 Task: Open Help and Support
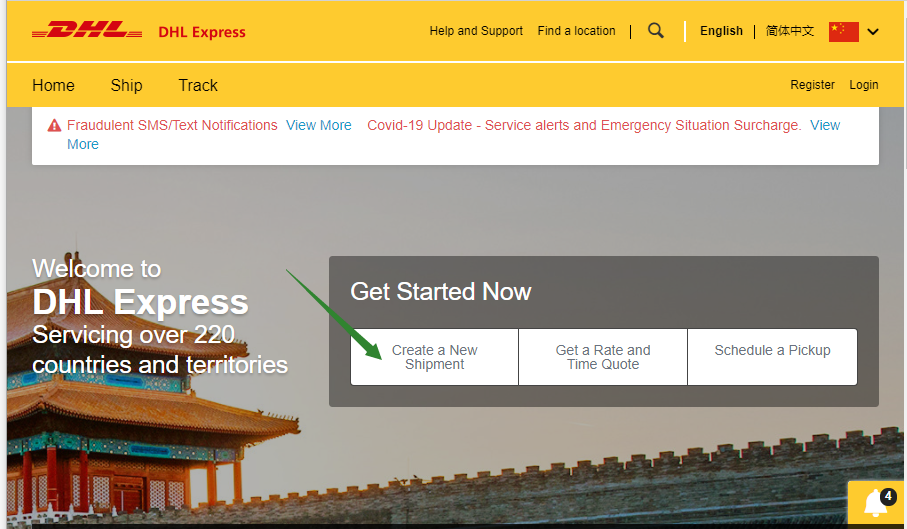(x=476, y=31)
